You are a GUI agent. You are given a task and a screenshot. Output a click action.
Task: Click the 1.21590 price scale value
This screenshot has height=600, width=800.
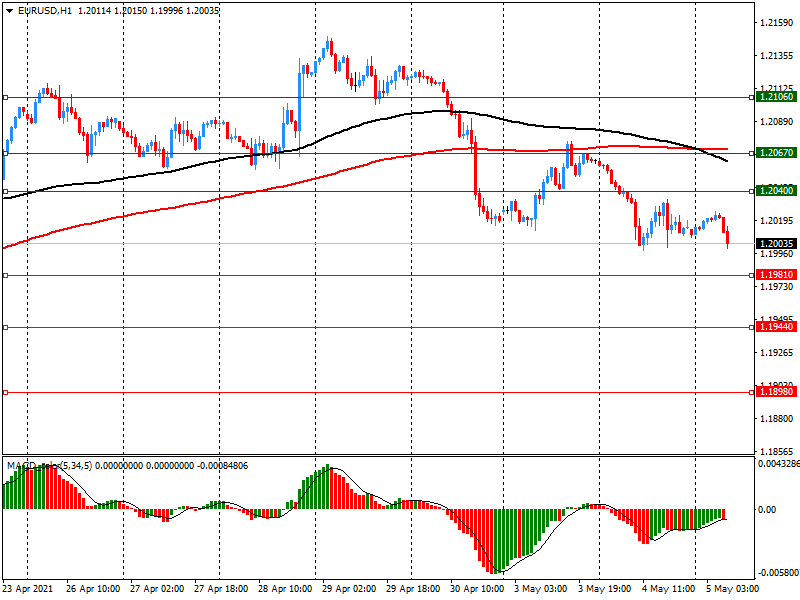(x=776, y=22)
